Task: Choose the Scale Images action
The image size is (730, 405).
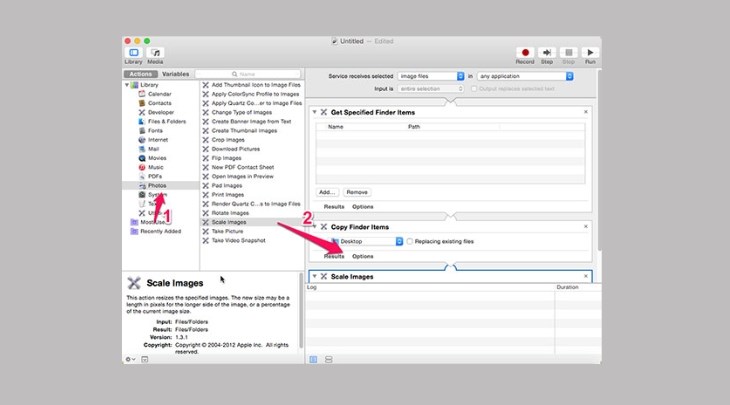Action: tap(230, 222)
